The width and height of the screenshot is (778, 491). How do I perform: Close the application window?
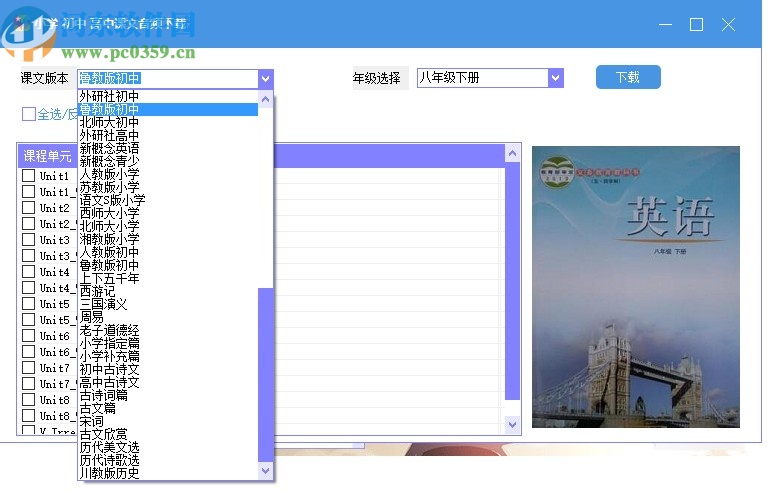(x=728, y=24)
